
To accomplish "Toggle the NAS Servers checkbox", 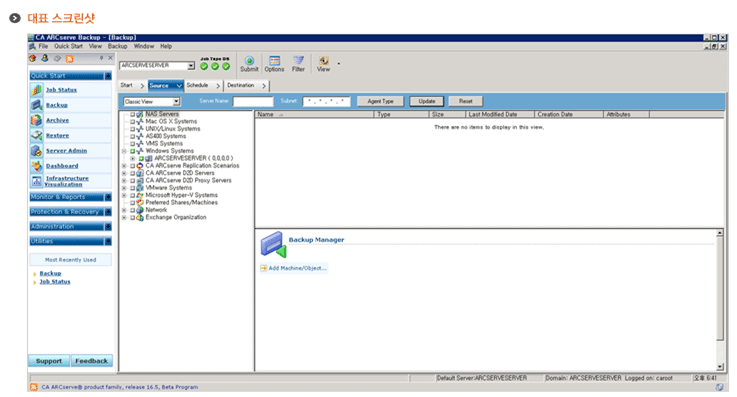I will pos(133,114).
